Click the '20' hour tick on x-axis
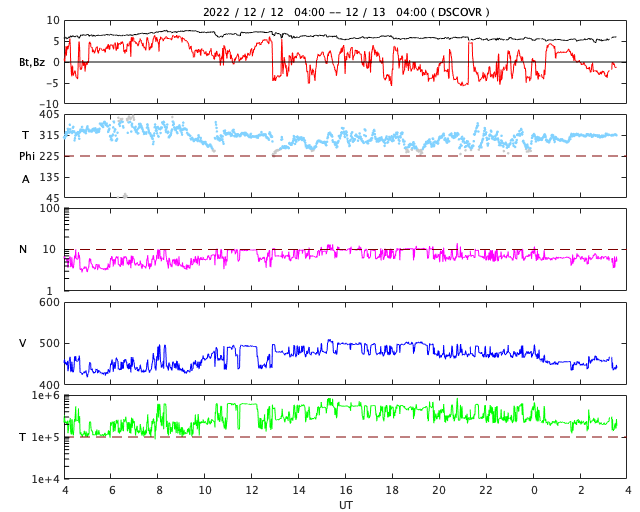640x512 pixels. pos(439,490)
